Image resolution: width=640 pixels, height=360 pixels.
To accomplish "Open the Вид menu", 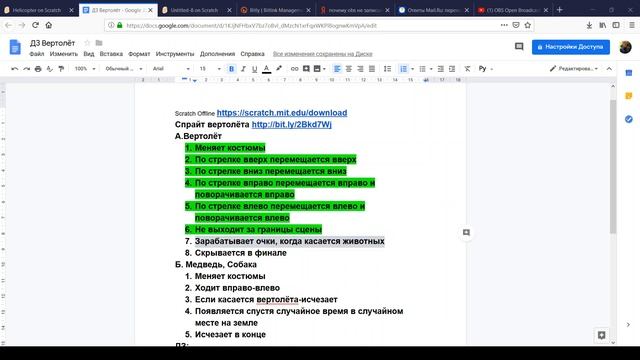I will coord(89,54).
